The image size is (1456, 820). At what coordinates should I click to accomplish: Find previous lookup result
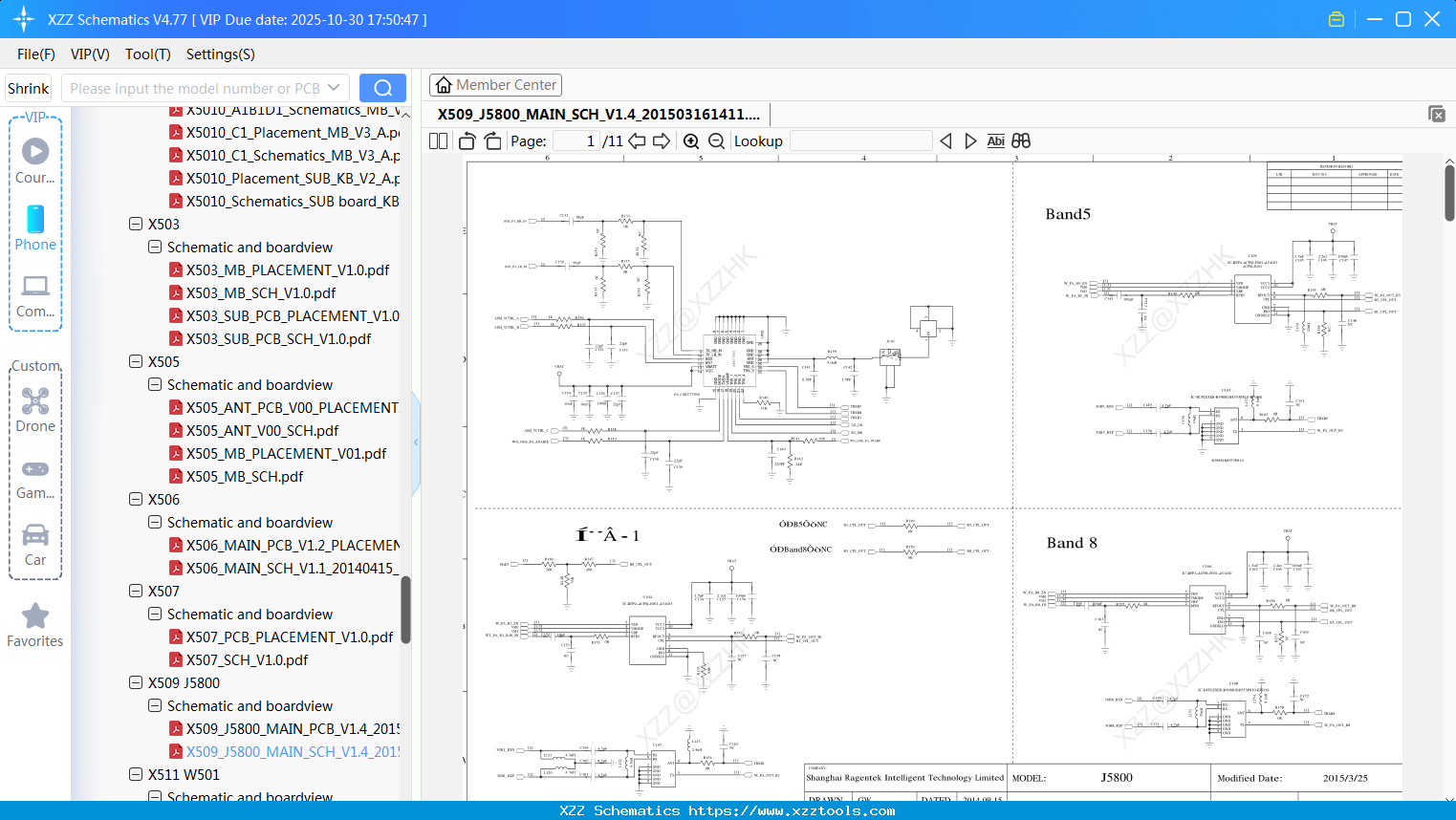click(945, 140)
